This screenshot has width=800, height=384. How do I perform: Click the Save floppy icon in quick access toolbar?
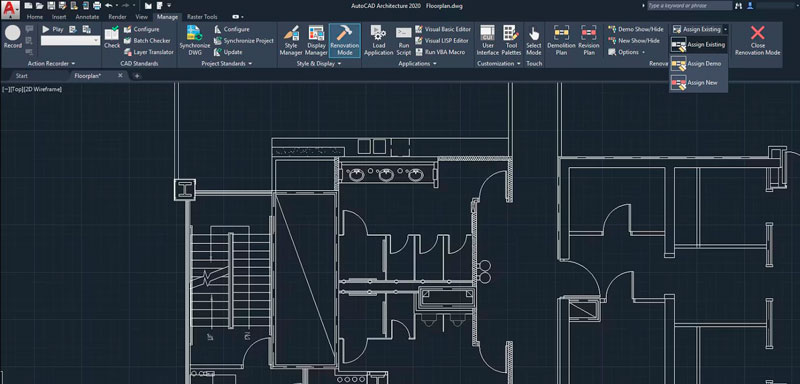[51, 6]
